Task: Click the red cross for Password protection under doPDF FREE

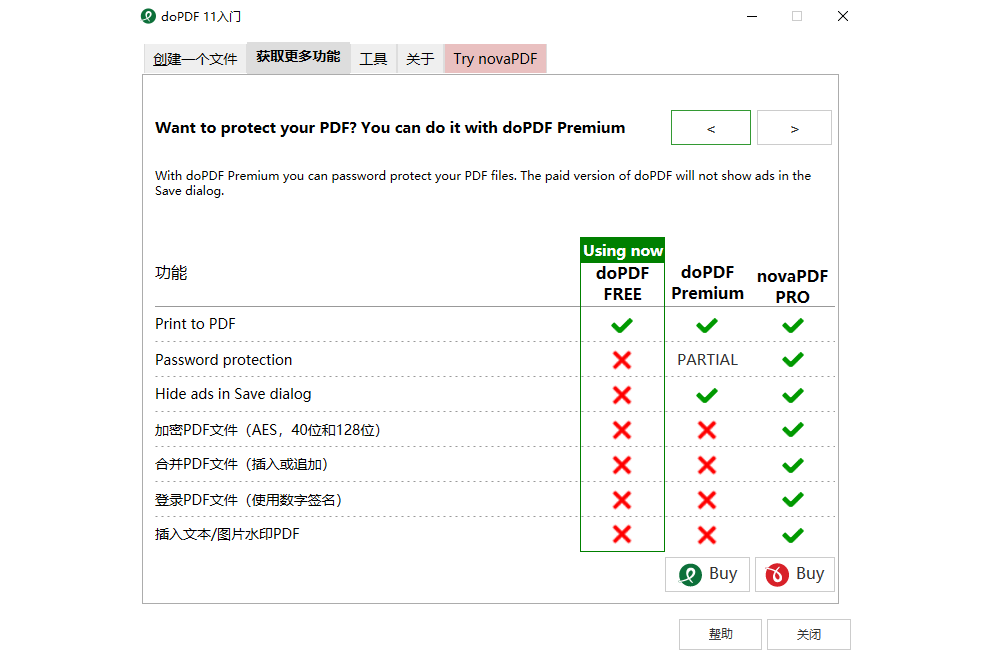Action: [622, 359]
